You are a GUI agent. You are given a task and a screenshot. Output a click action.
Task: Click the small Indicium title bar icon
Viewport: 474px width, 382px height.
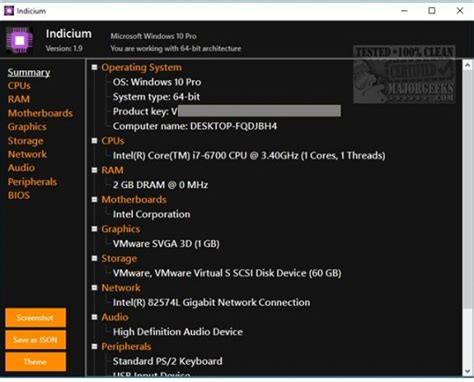click(x=9, y=11)
